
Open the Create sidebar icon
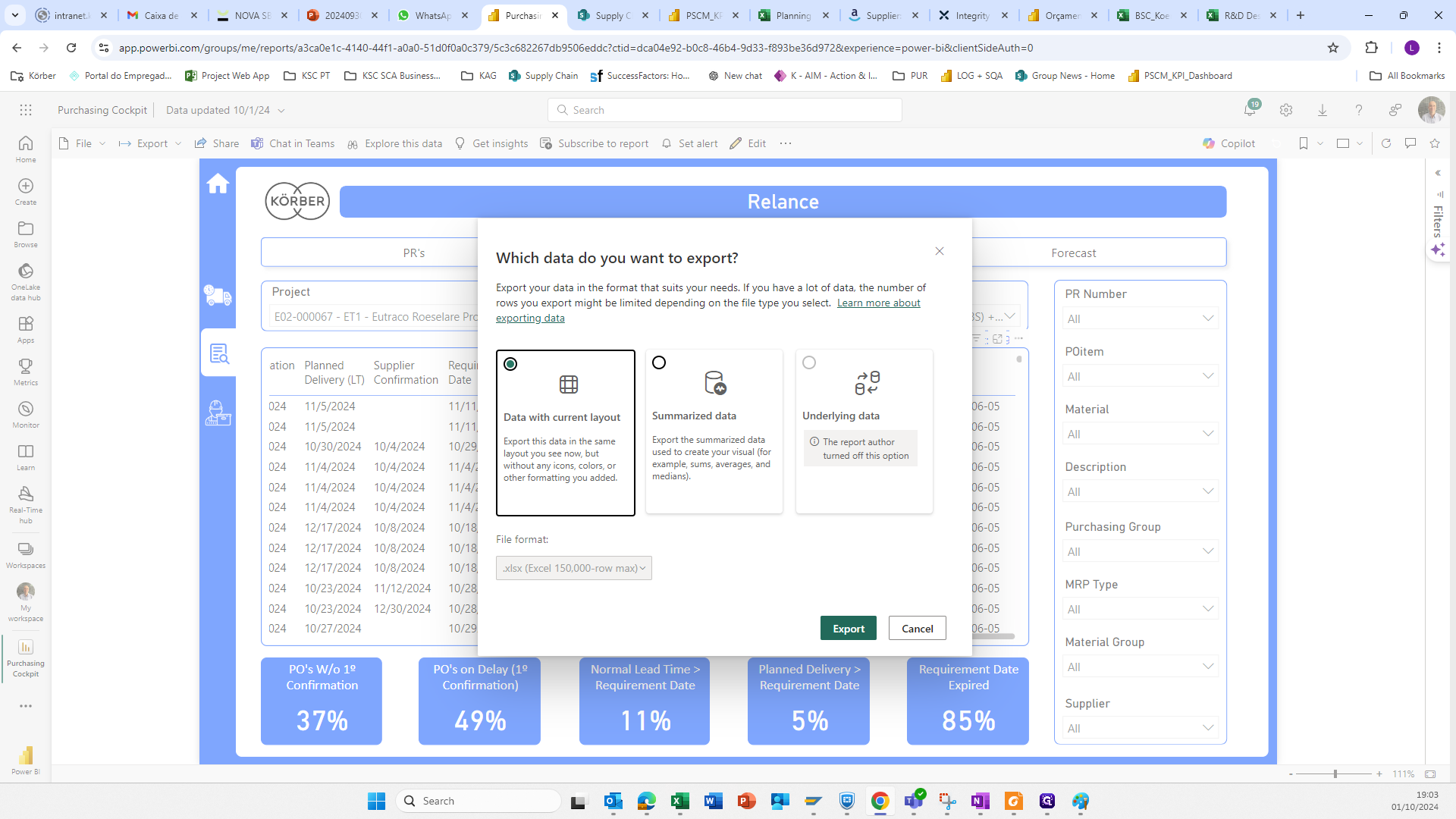click(26, 191)
